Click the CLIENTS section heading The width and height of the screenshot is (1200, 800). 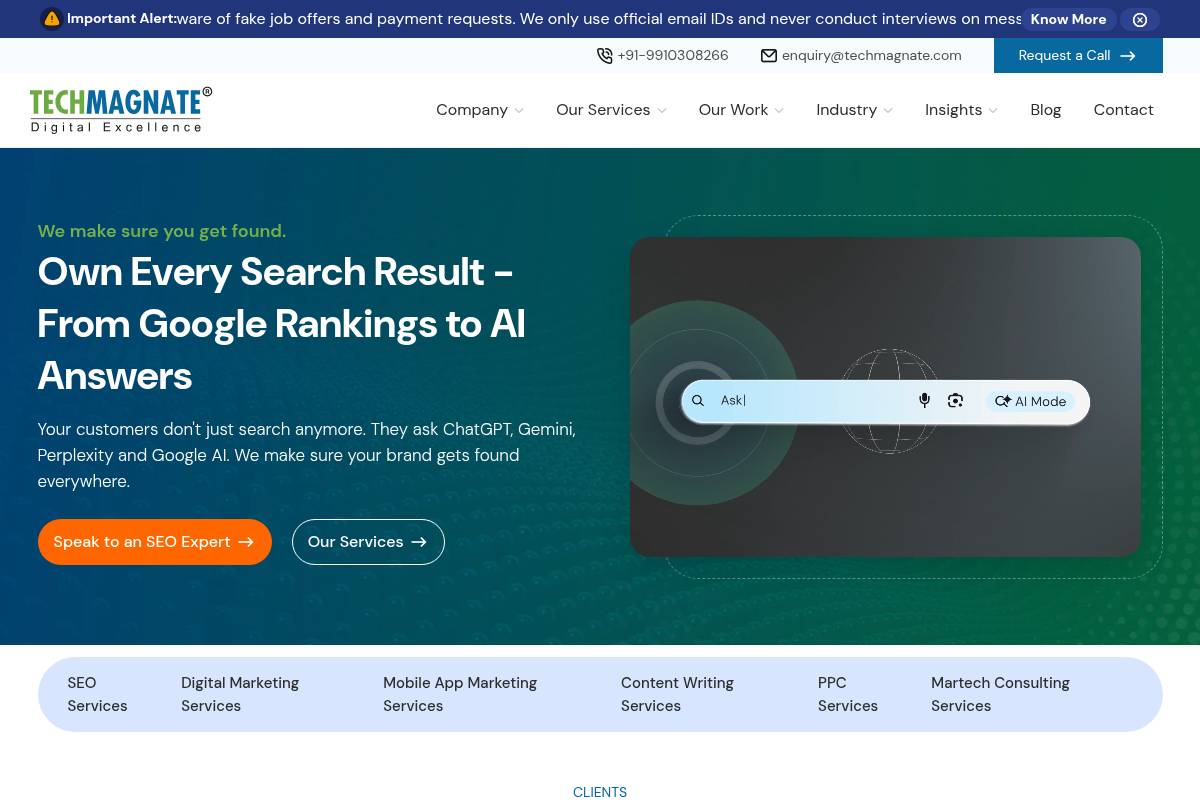tap(600, 792)
